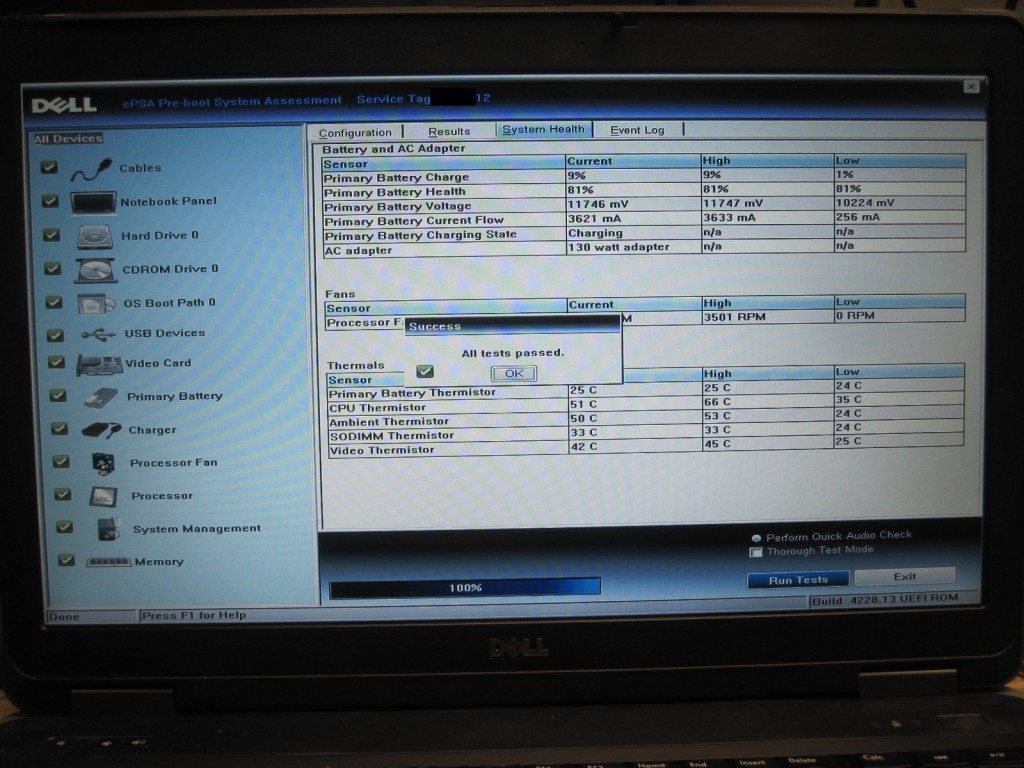Viewport: 1024px width, 768px height.
Task: Select the Processor chip icon
Action: (103, 496)
